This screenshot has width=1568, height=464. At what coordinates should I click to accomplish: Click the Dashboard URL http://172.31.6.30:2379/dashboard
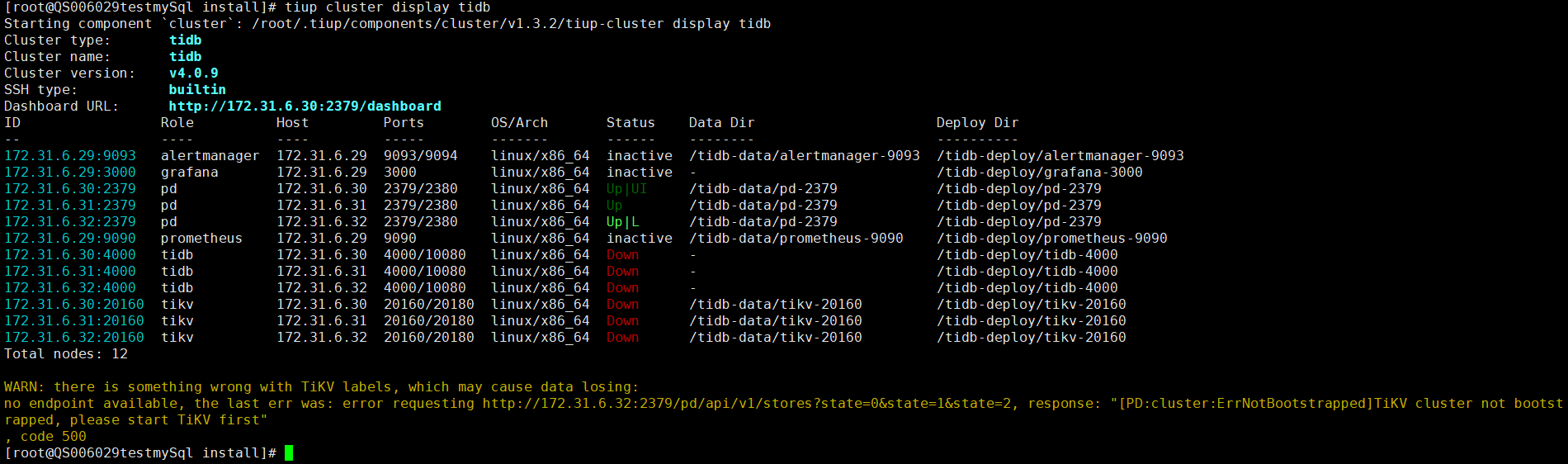pyautogui.click(x=305, y=107)
